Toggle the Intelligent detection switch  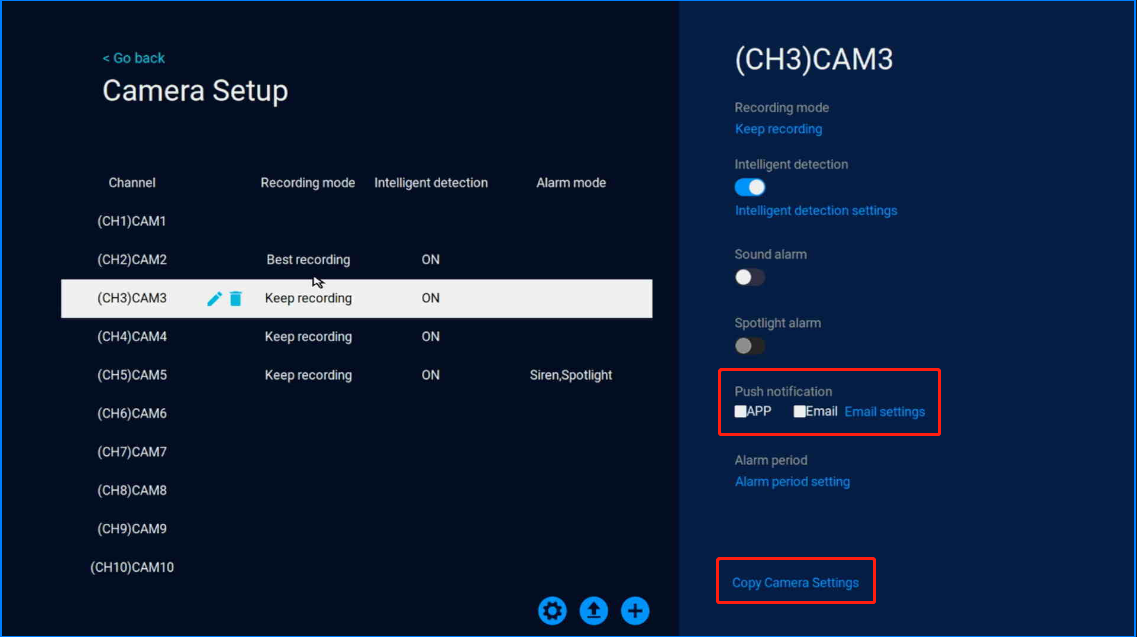click(750, 187)
